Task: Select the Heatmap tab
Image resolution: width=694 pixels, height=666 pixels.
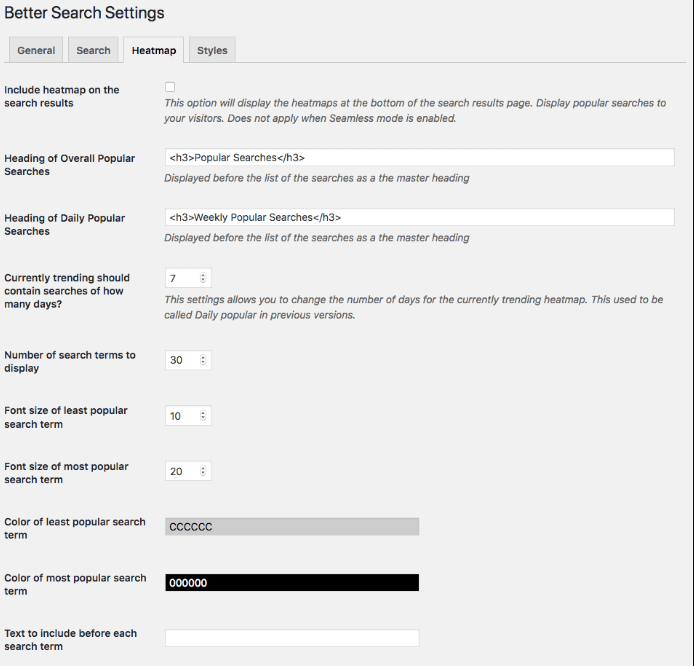Action: pos(153,51)
